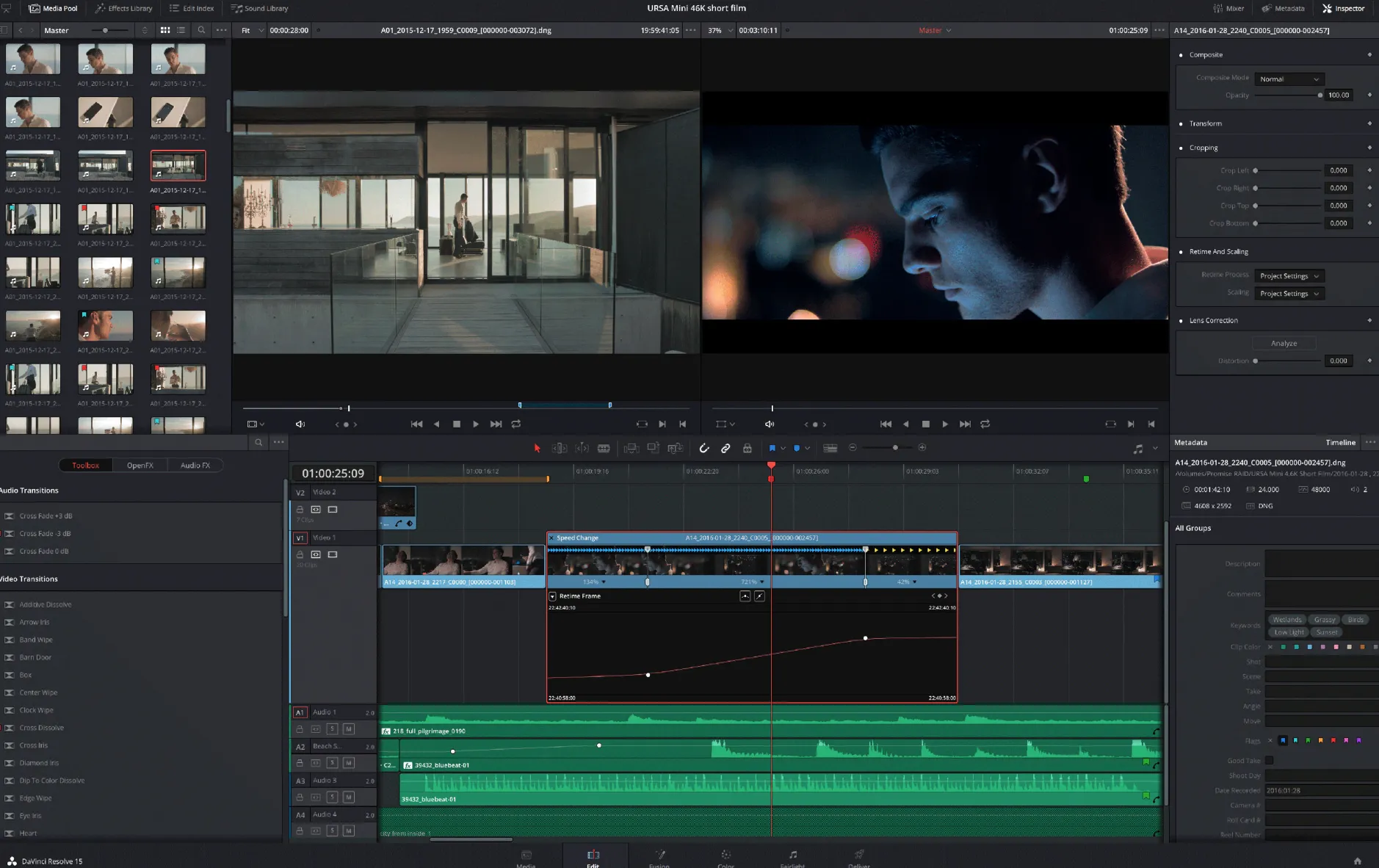Click the green timeline marker
This screenshot has height=868, width=1379.
1086,479
